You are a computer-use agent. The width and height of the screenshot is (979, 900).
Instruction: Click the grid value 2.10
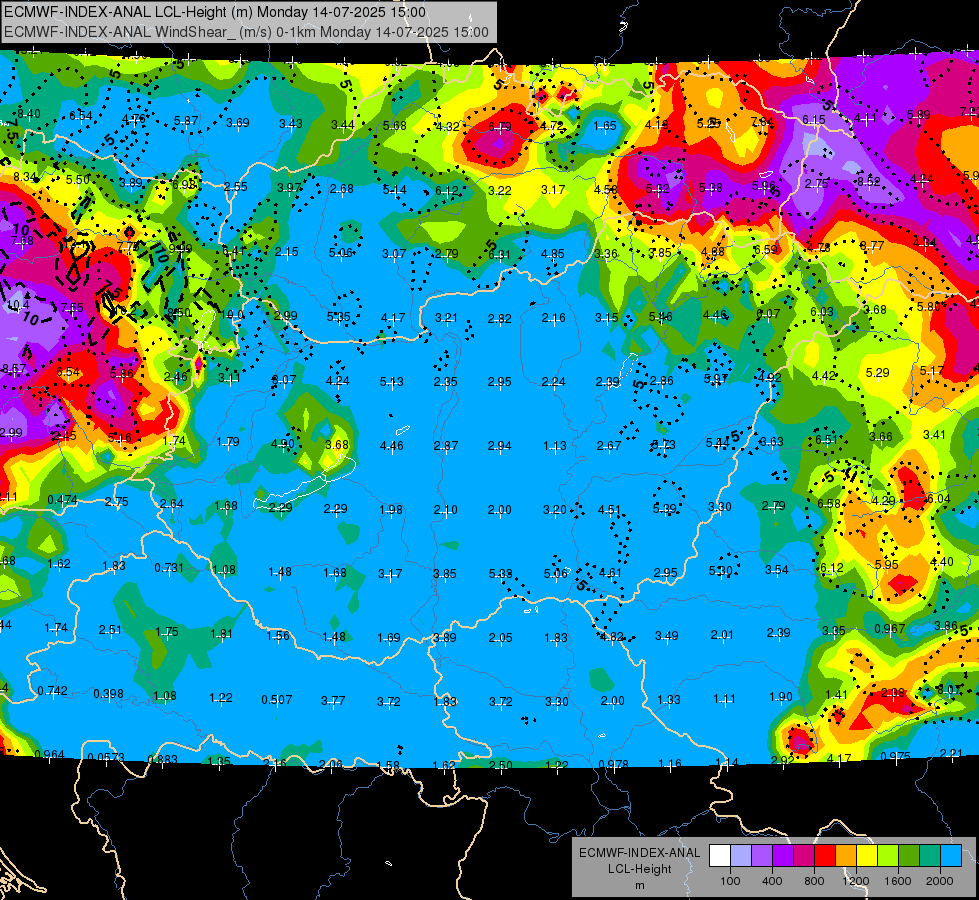[x=445, y=510]
